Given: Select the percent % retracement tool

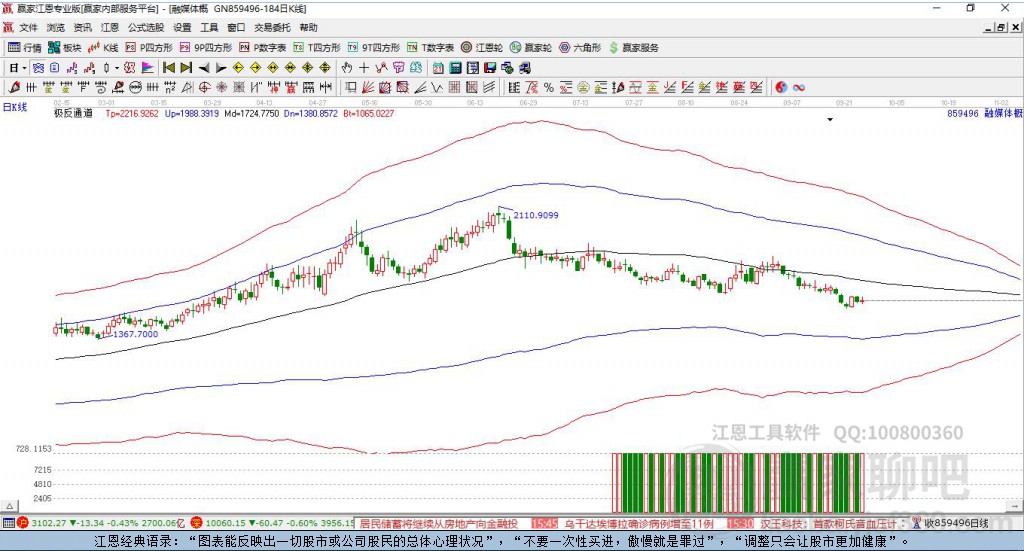Looking at the screenshot, I should click(549, 87).
